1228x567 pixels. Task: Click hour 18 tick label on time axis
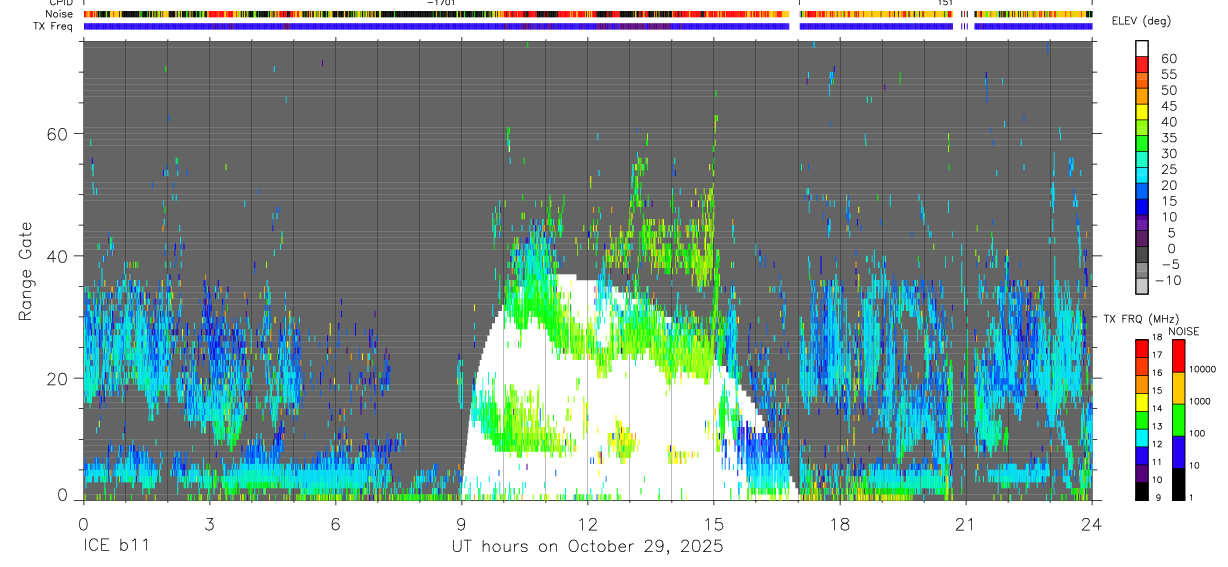[x=840, y=524]
